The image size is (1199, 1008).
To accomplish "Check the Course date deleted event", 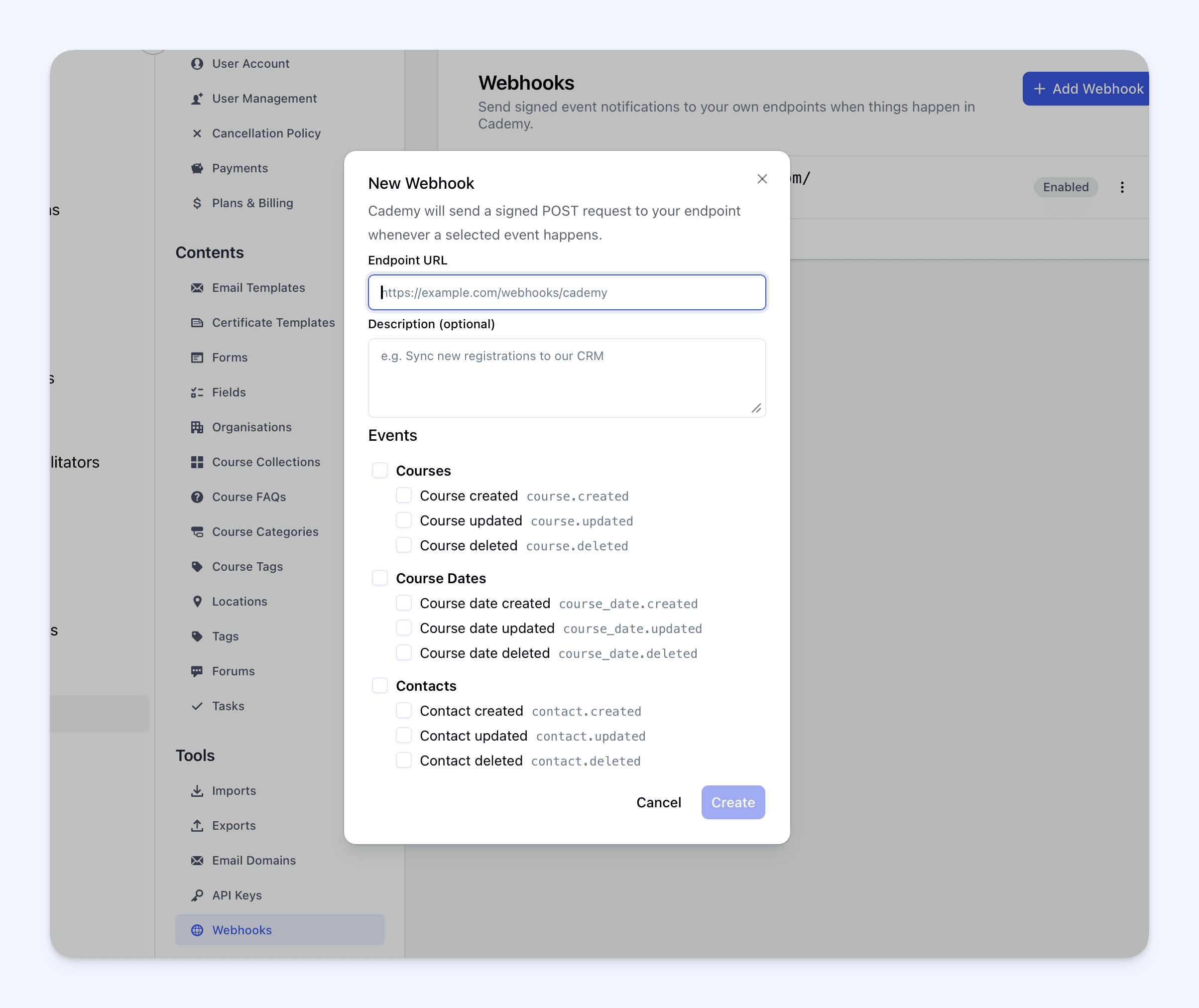I will coord(404,652).
